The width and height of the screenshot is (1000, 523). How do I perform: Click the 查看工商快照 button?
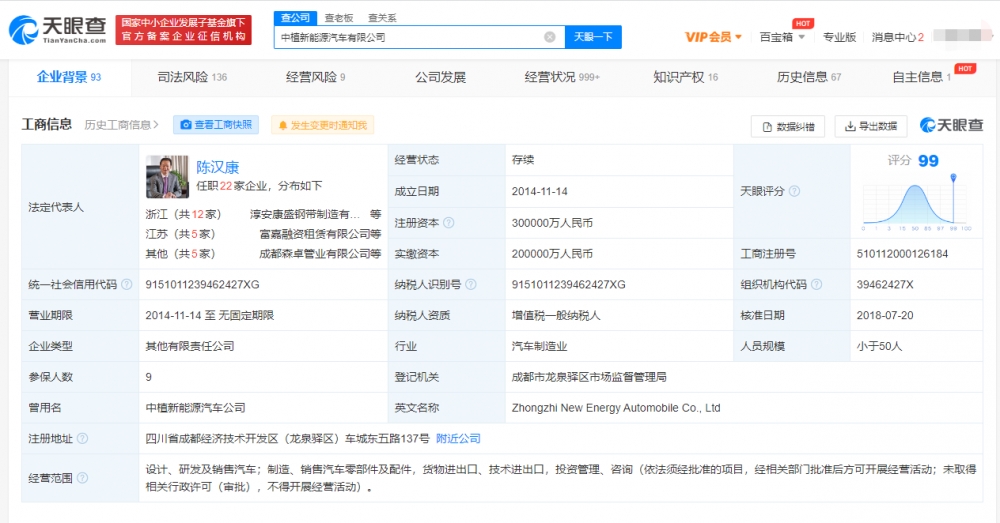coord(216,125)
